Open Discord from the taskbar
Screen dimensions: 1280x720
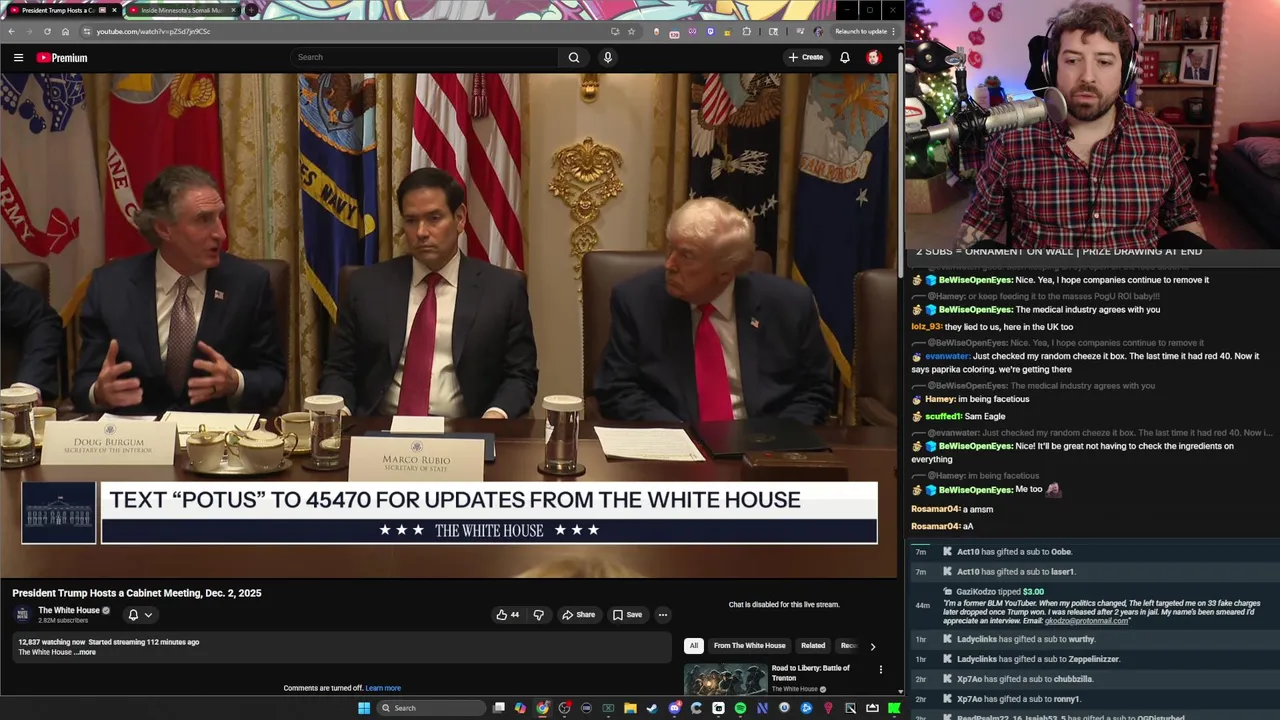pos(674,708)
